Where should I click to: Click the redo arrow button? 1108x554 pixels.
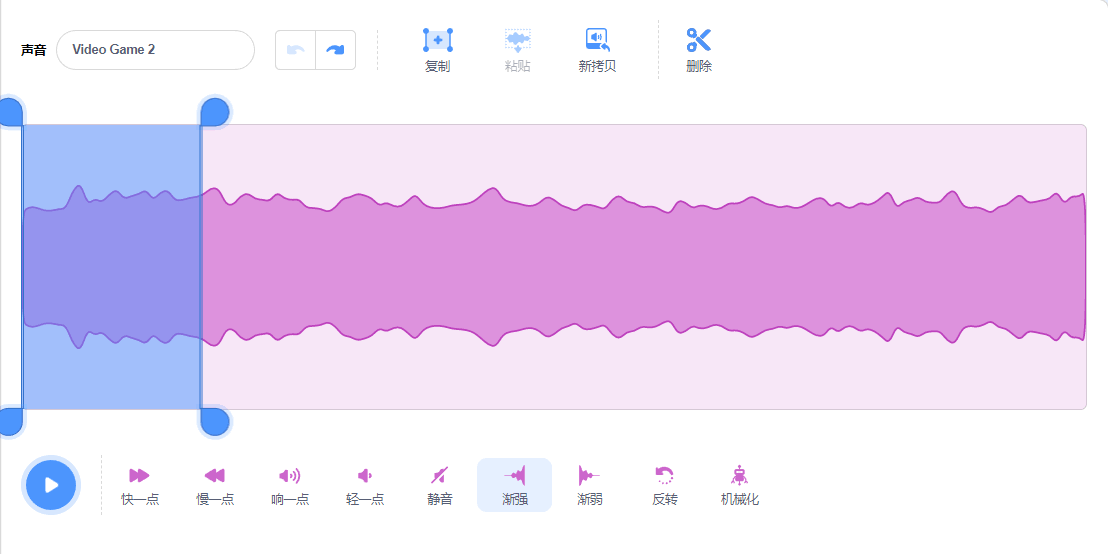point(335,50)
